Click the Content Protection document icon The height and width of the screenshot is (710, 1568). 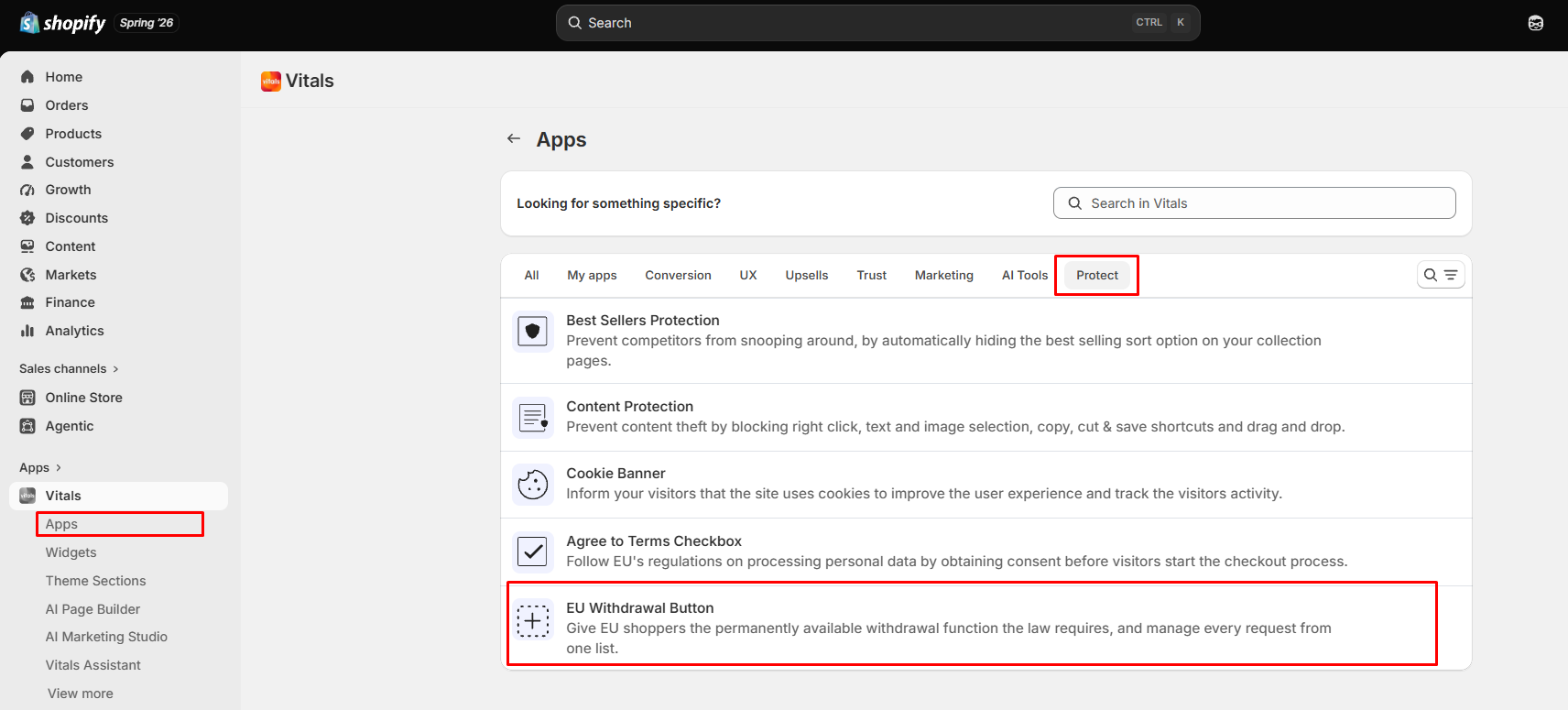pyautogui.click(x=532, y=417)
